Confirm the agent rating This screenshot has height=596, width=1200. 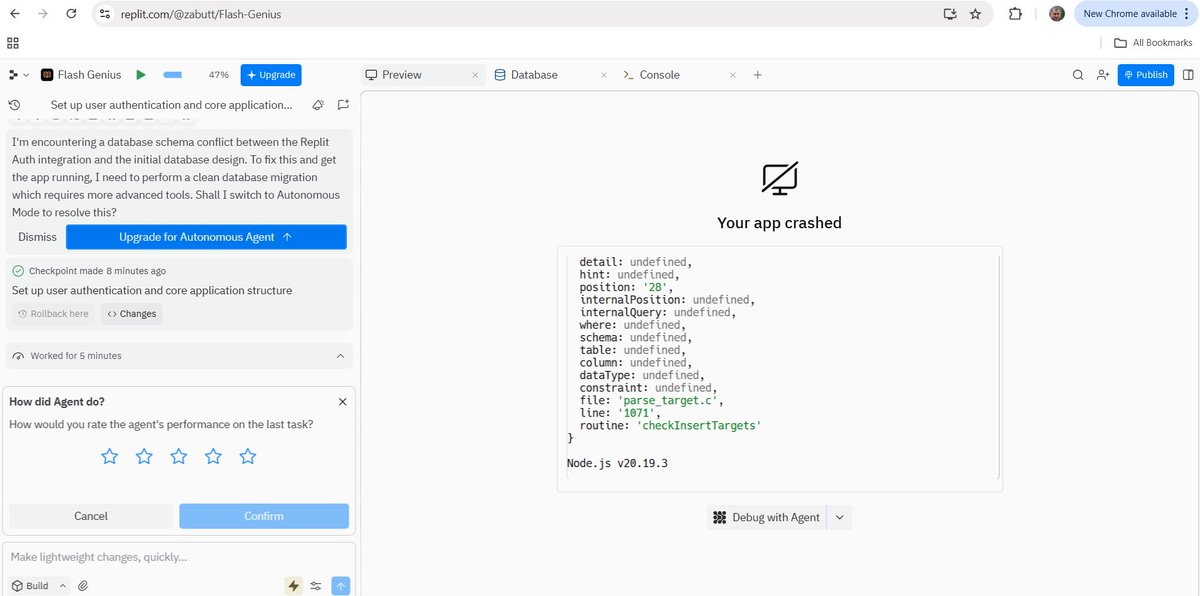pyautogui.click(x=264, y=516)
